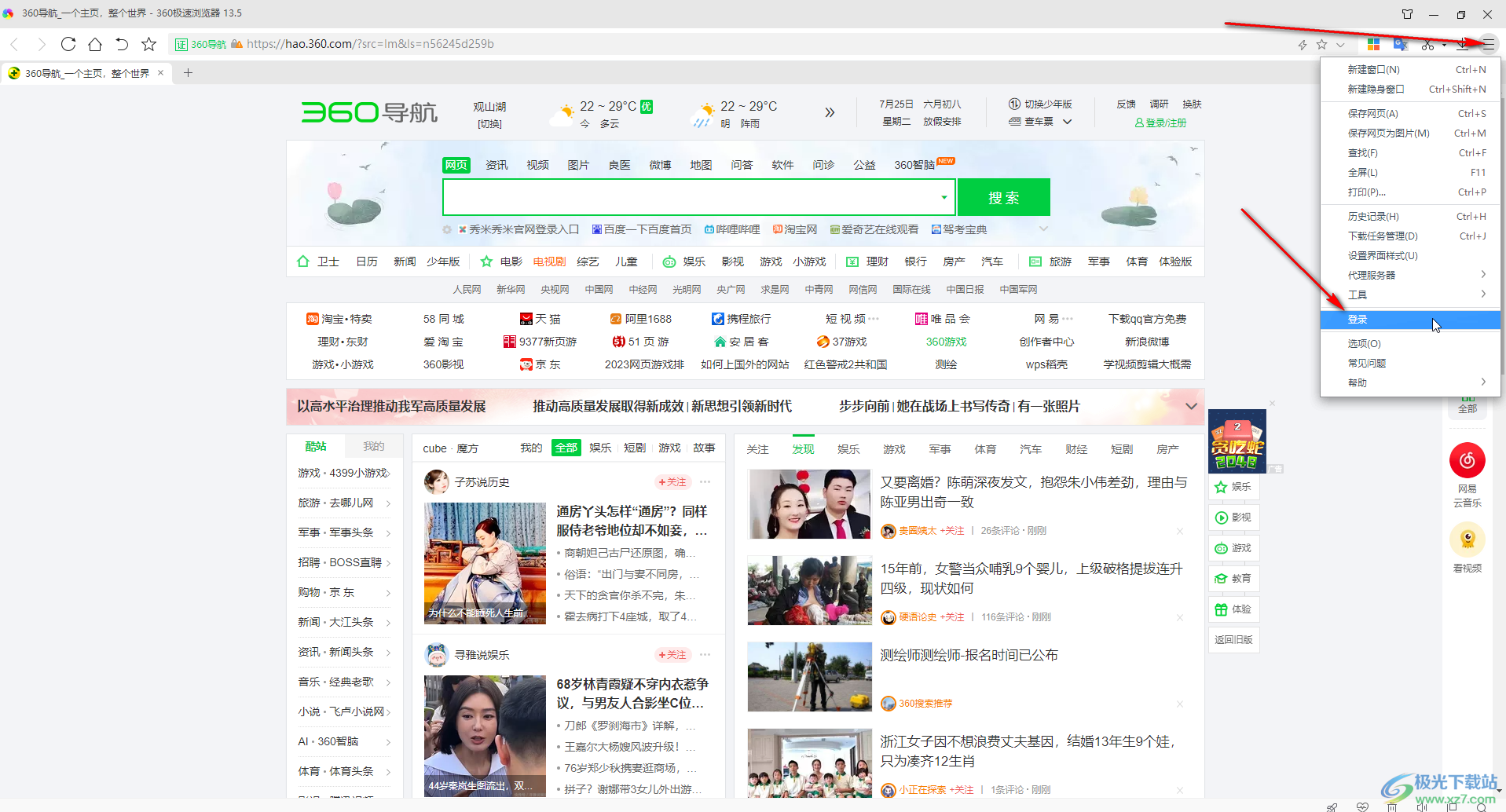This screenshot has width=1506, height=812.
Task: Close the 贪吃蛇2048 ad
Action: [x=1272, y=404]
